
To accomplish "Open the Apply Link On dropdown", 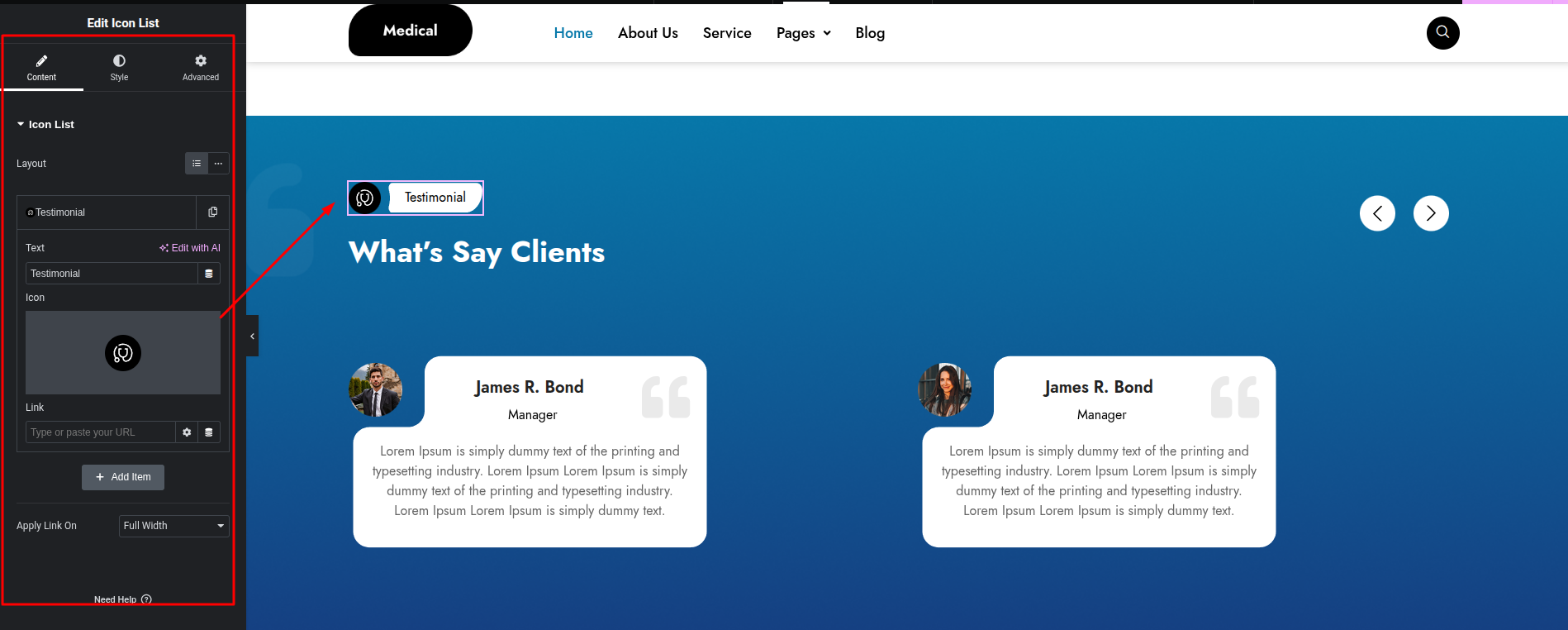I will [x=173, y=526].
